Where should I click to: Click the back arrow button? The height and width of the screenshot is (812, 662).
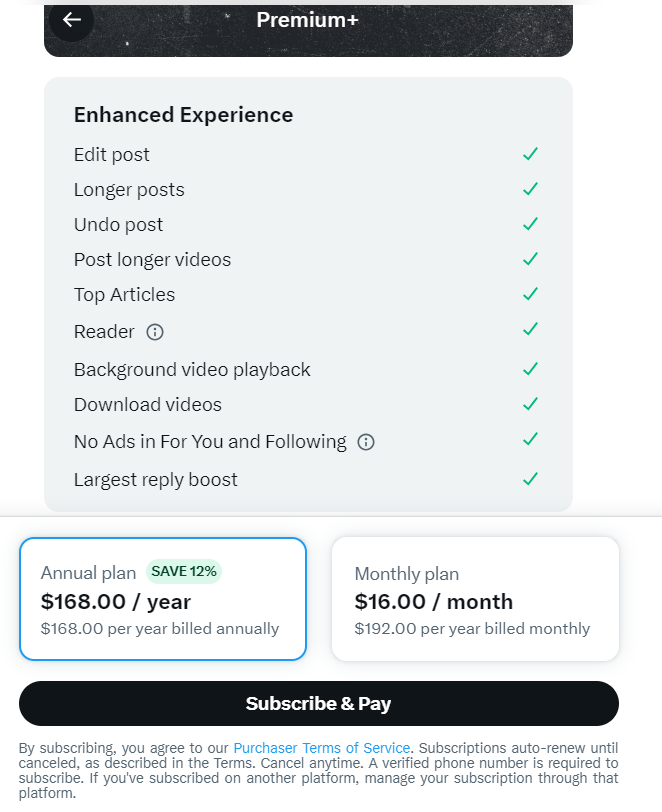71,20
